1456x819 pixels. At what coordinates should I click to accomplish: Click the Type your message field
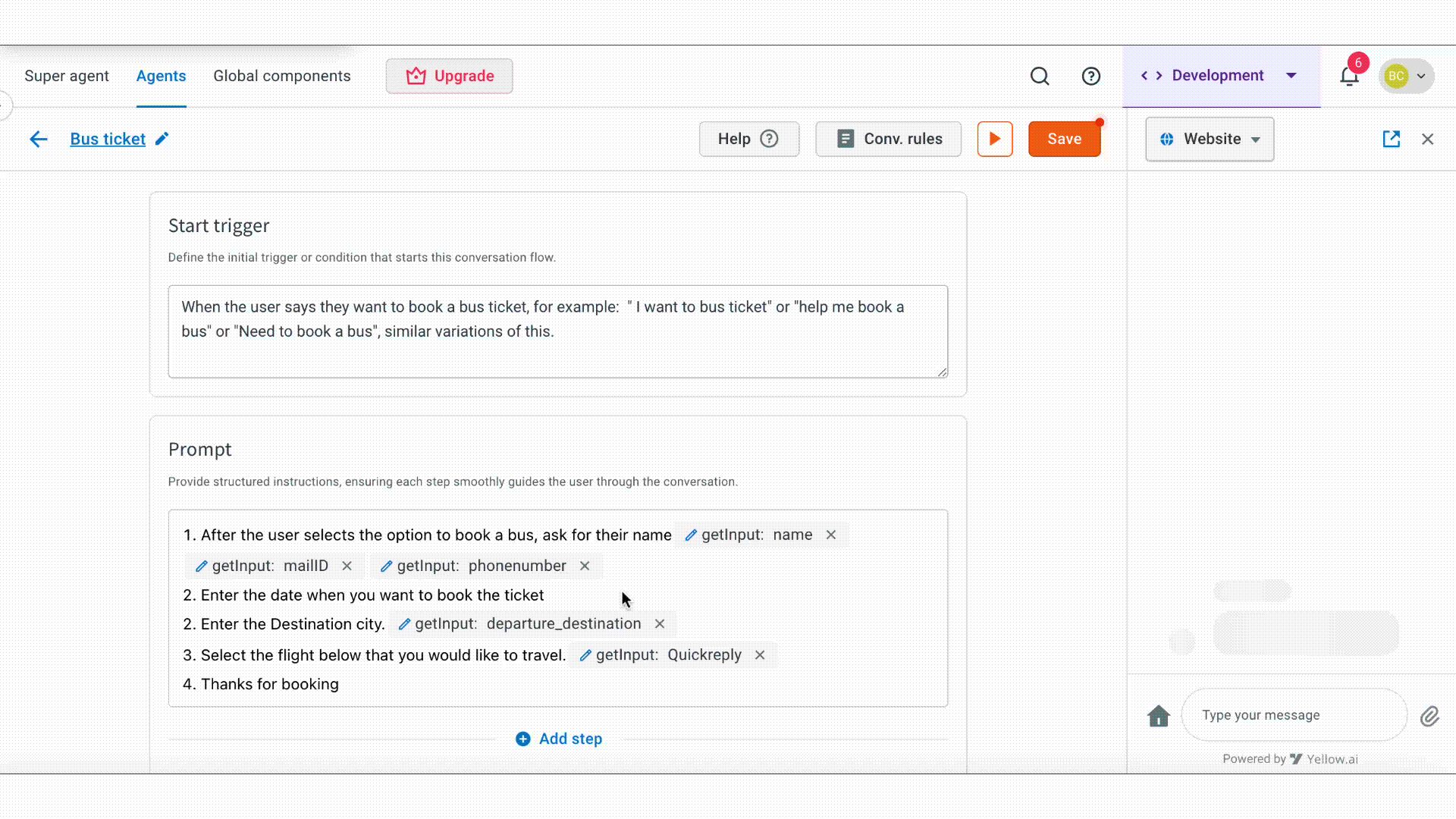(x=1293, y=715)
